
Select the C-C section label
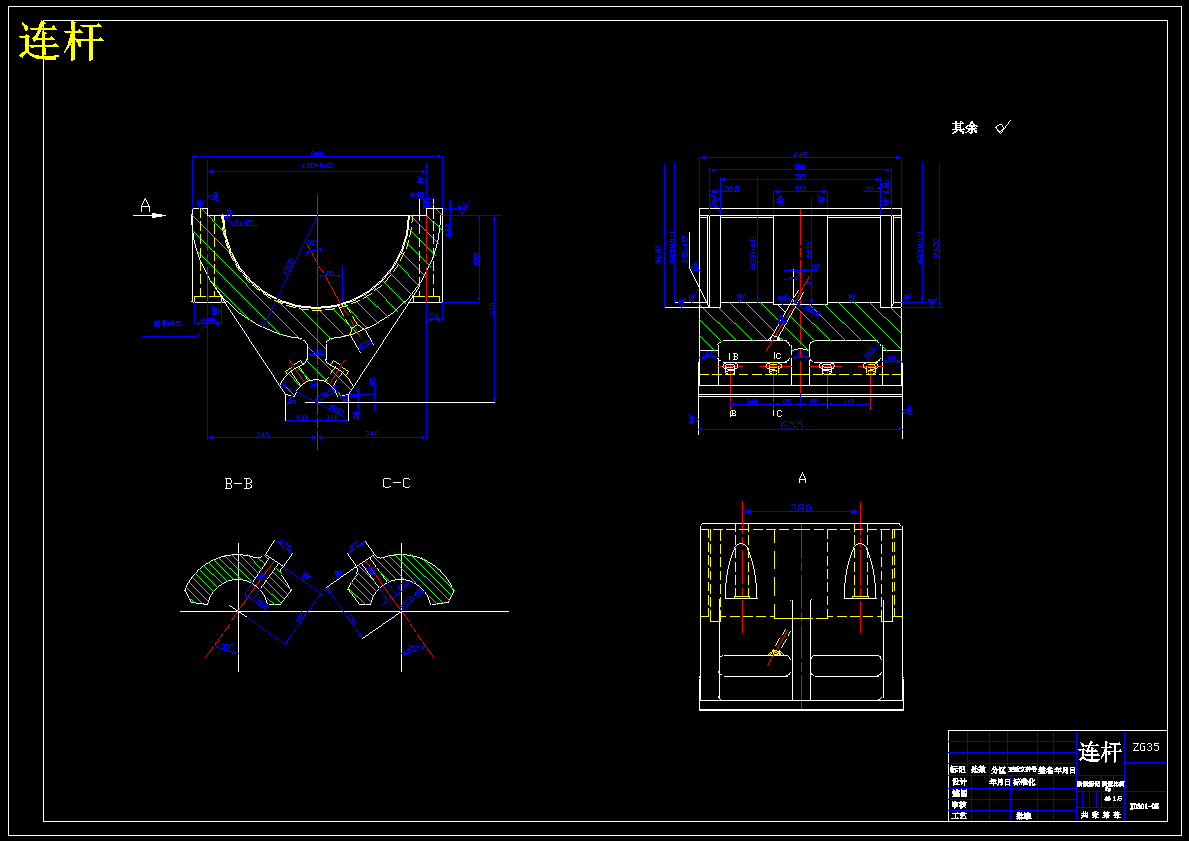point(397,483)
